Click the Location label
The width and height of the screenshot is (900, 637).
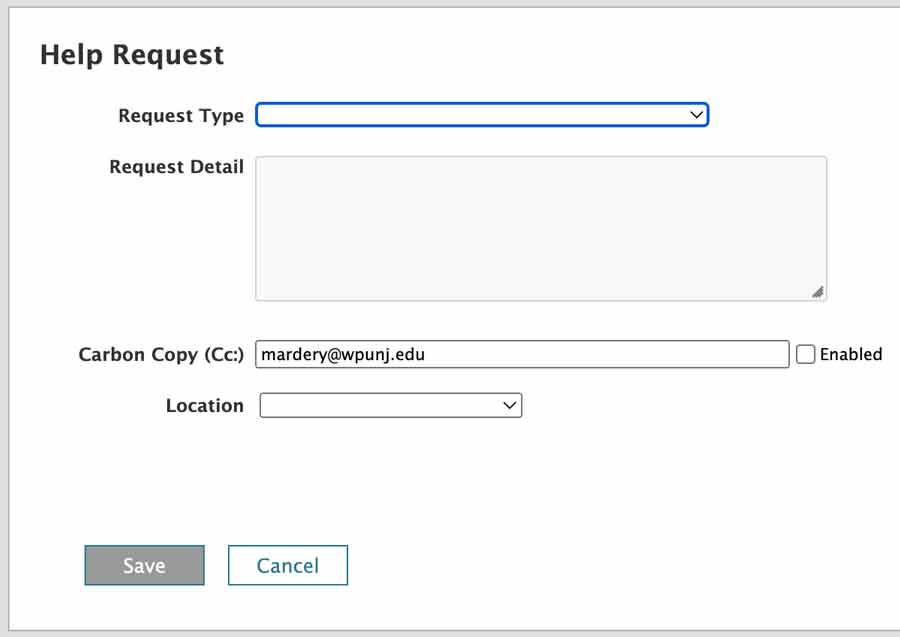click(204, 406)
